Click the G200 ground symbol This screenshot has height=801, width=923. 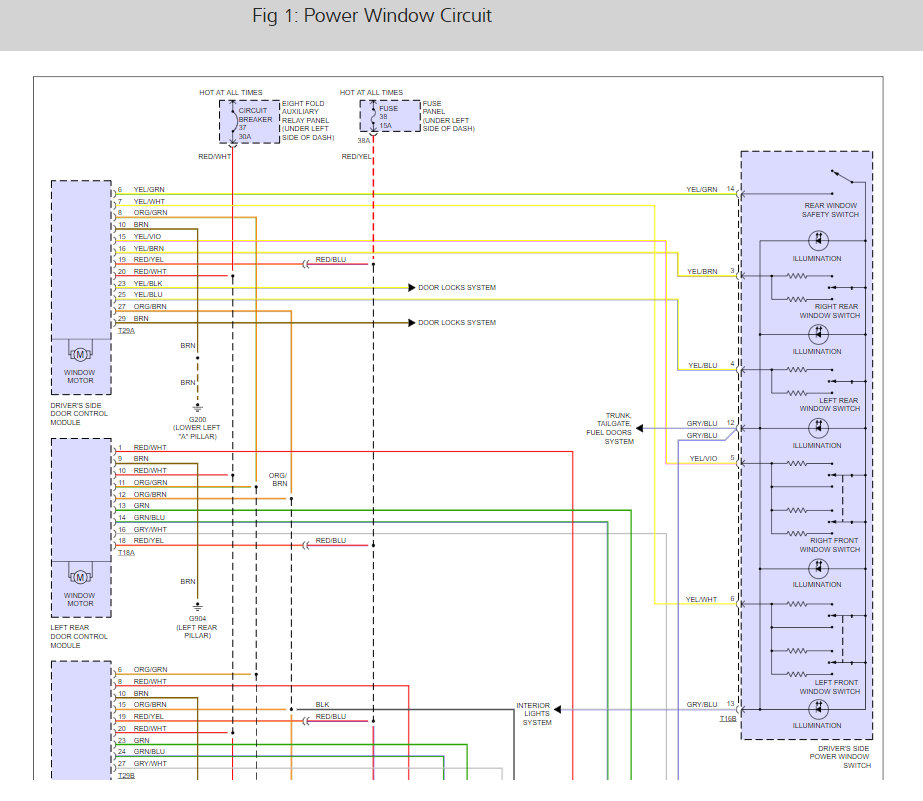[x=198, y=407]
